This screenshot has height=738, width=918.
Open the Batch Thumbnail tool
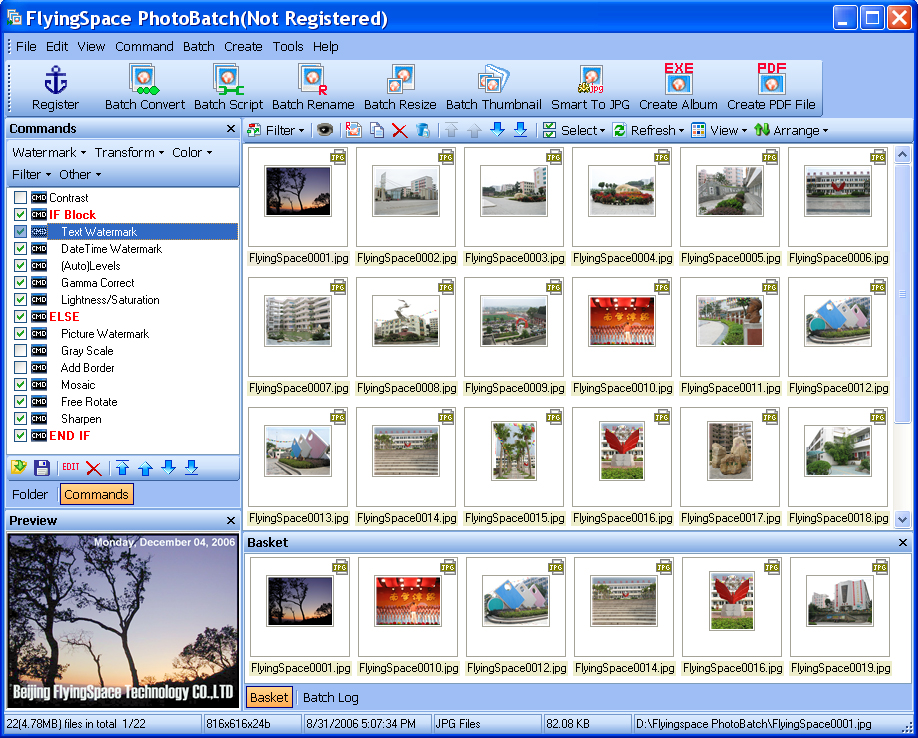(494, 88)
